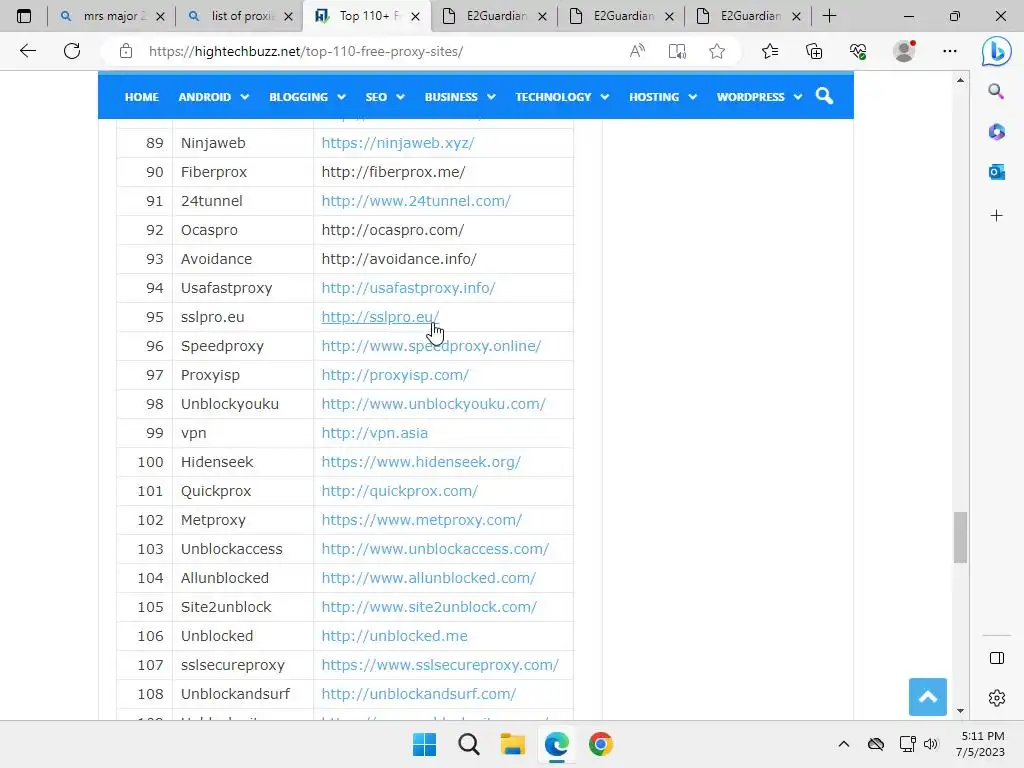Open the user profile menu
The height and width of the screenshot is (768, 1024).
pyautogui.click(x=904, y=51)
